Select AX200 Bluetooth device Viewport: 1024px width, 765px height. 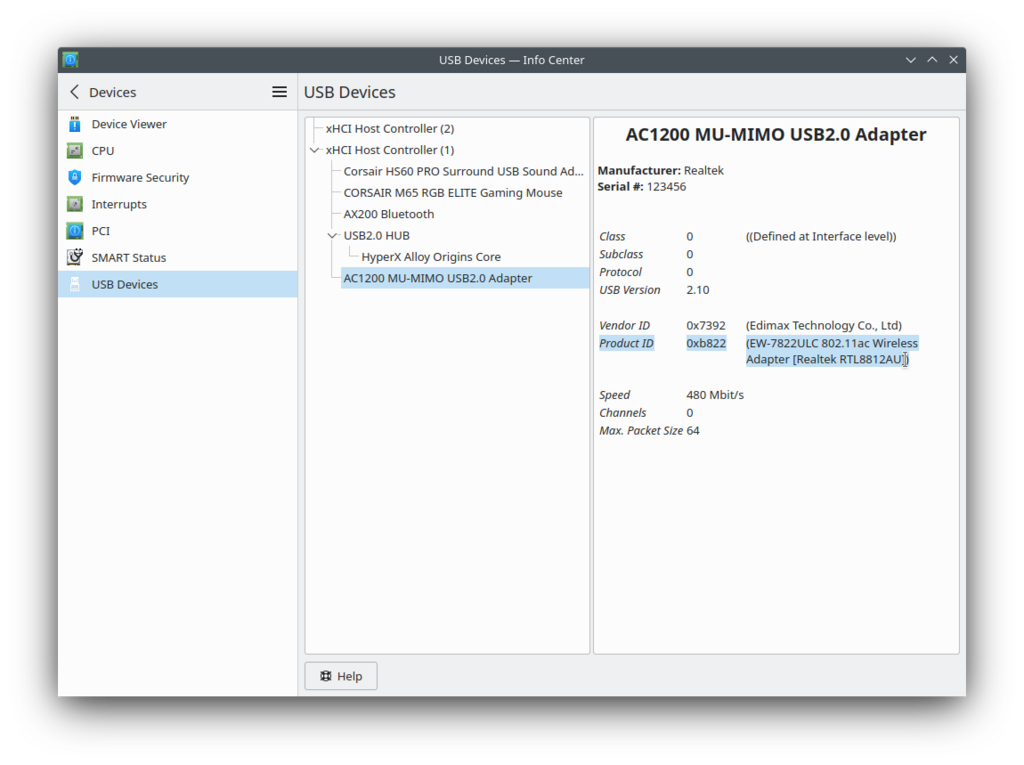[x=389, y=214]
